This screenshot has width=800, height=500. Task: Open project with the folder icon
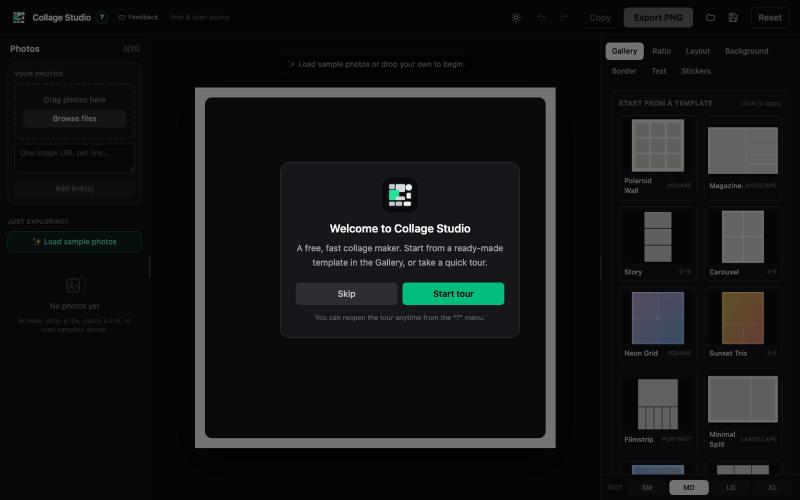coord(710,17)
